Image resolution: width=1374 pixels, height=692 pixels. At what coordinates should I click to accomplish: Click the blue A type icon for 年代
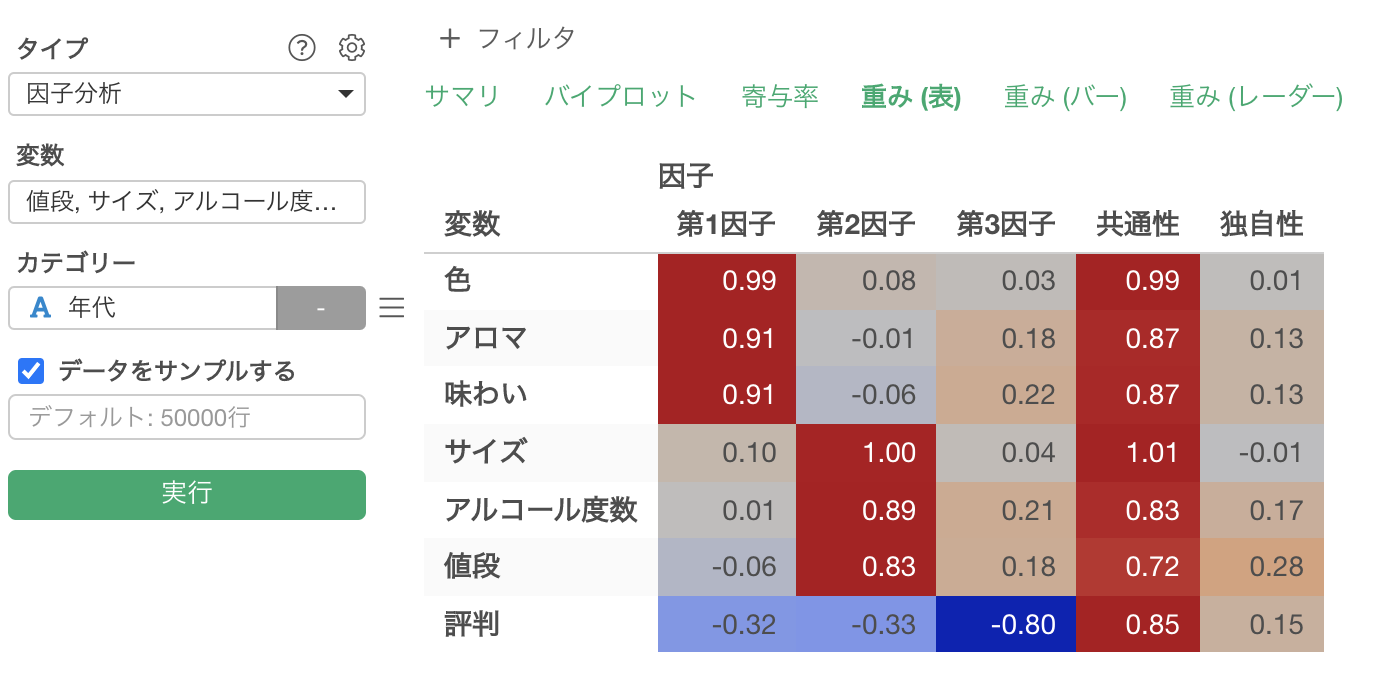click(40, 308)
